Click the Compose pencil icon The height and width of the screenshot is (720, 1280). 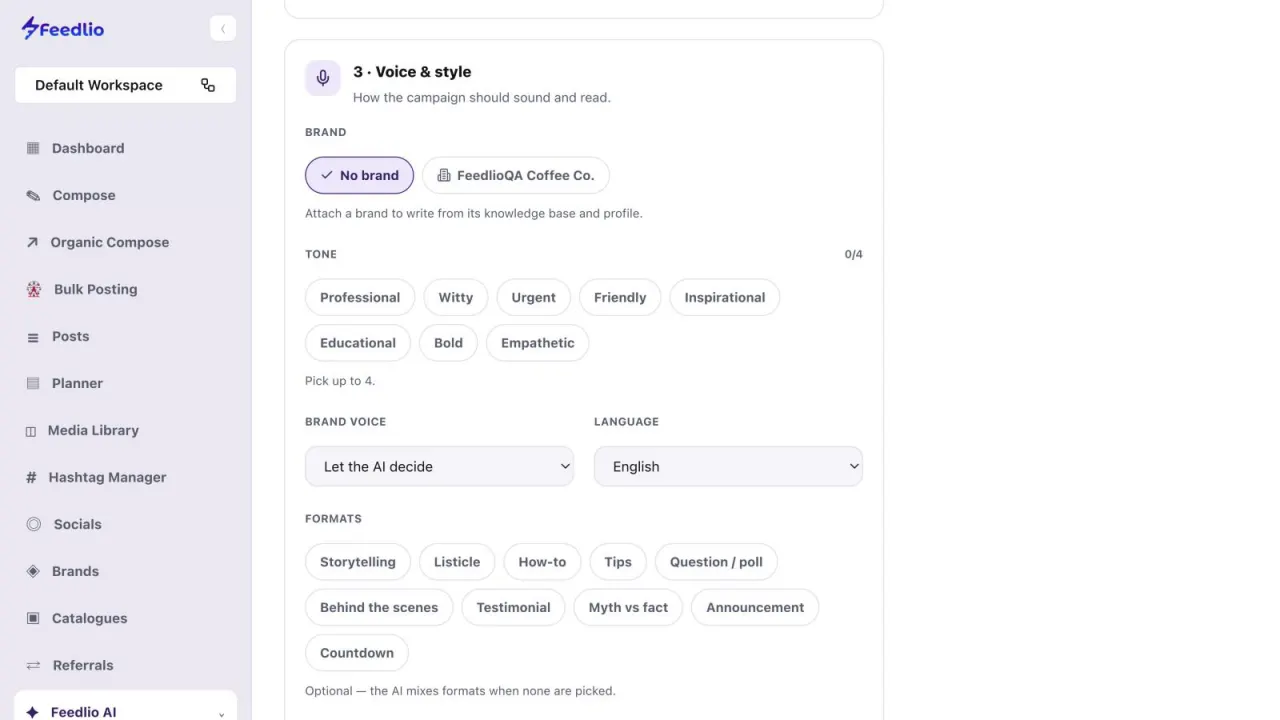click(33, 195)
